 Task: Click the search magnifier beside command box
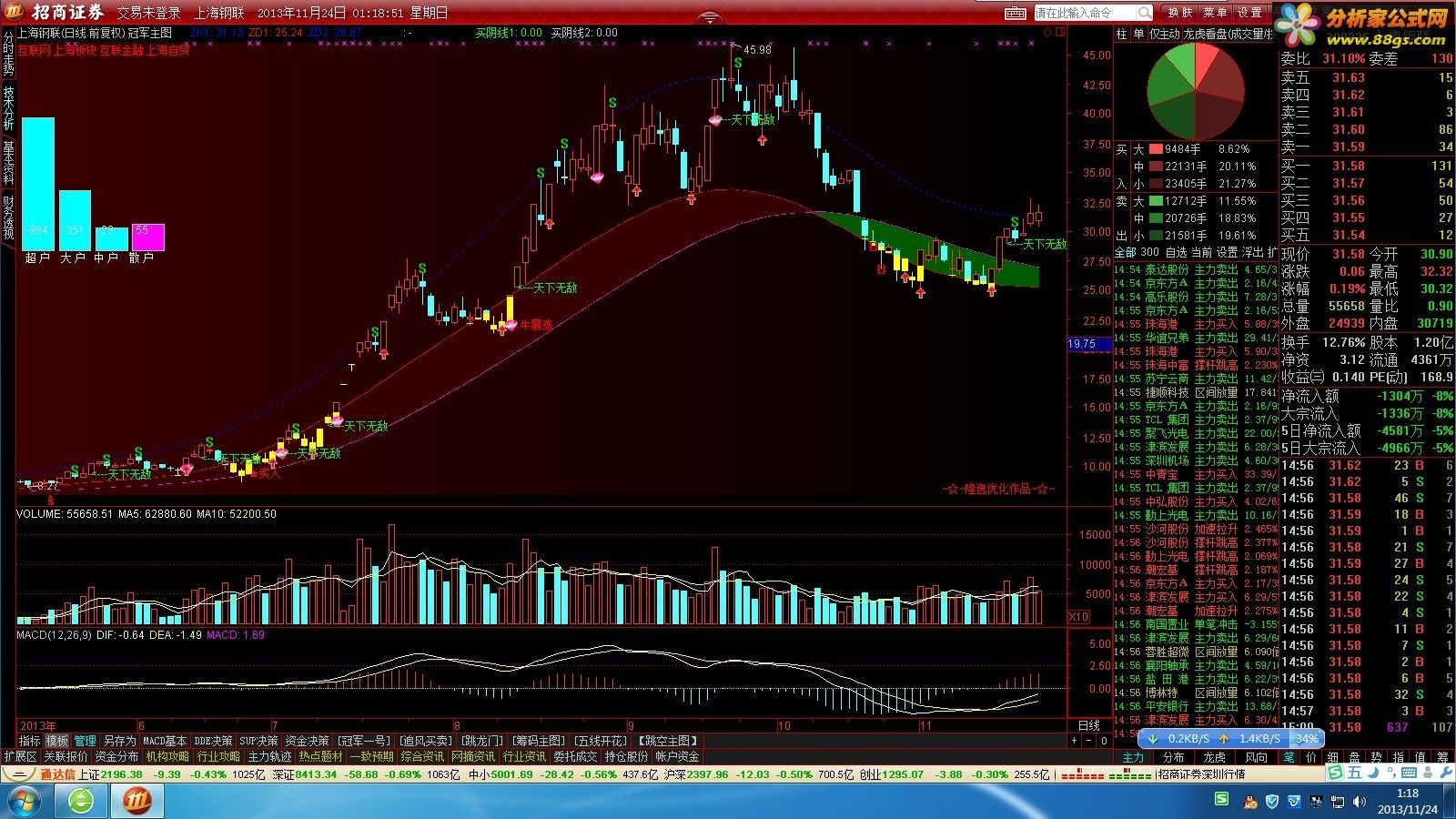point(1145,13)
